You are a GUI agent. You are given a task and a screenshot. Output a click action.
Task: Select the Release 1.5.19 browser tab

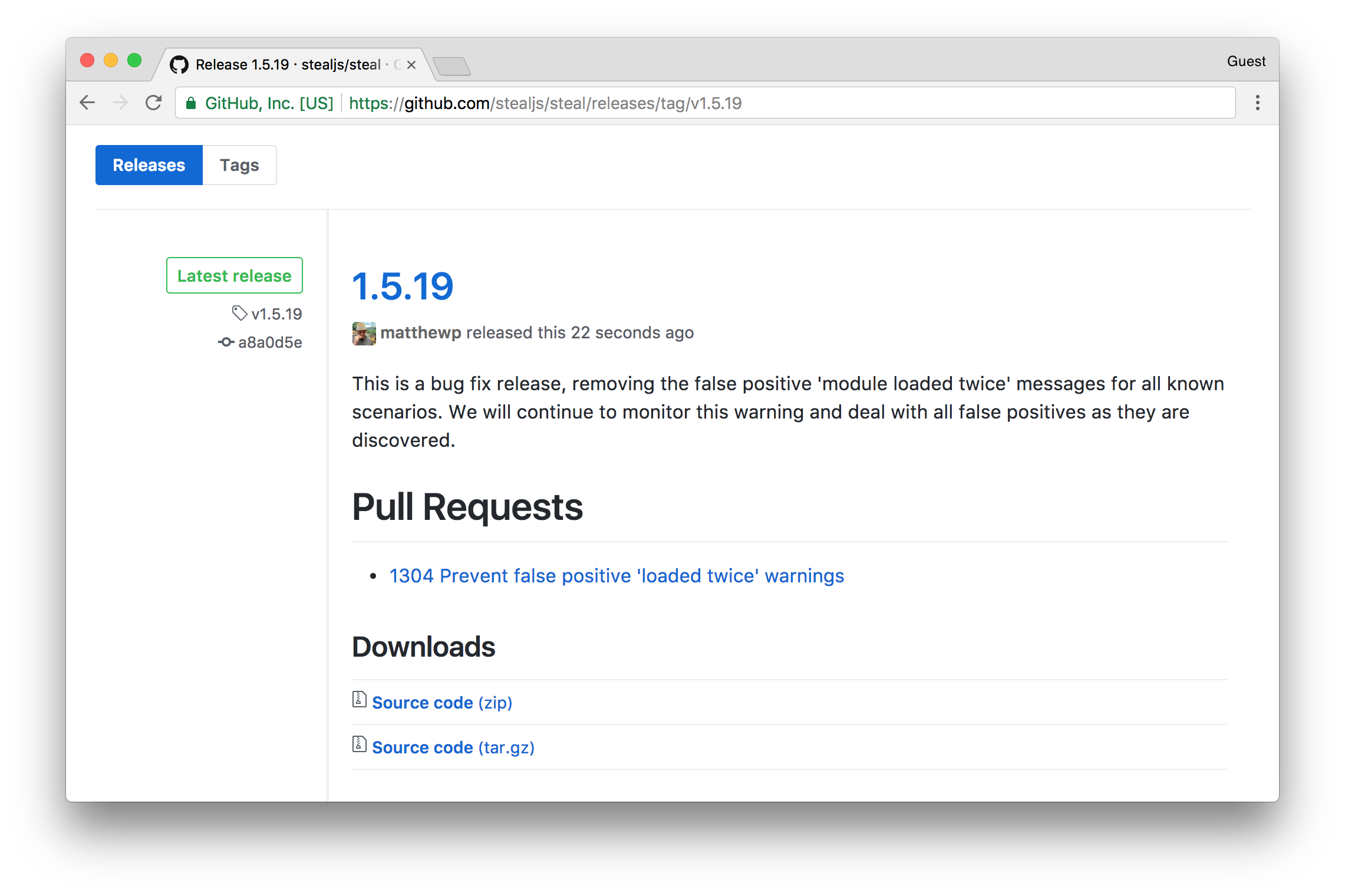pos(293,65)
